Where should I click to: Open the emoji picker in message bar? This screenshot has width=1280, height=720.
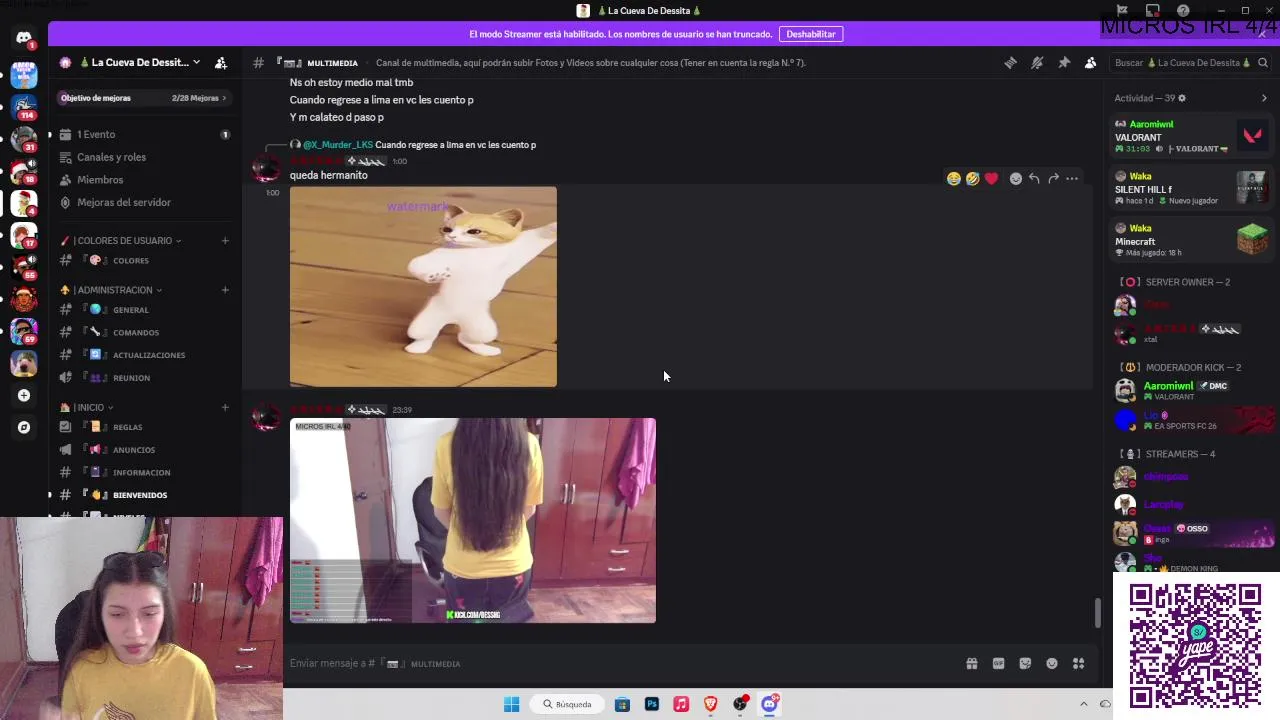[1052, 664]
